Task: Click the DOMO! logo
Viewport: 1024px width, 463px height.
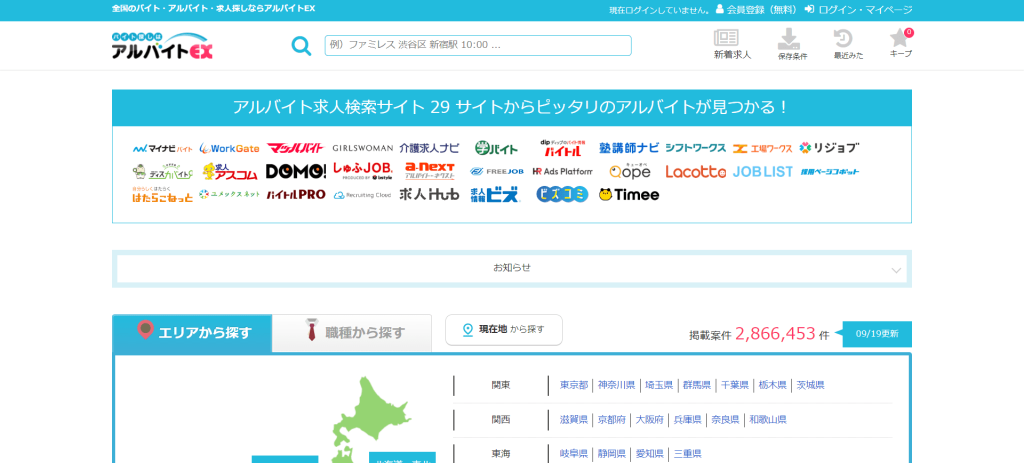Action: (x=296, y=172)
